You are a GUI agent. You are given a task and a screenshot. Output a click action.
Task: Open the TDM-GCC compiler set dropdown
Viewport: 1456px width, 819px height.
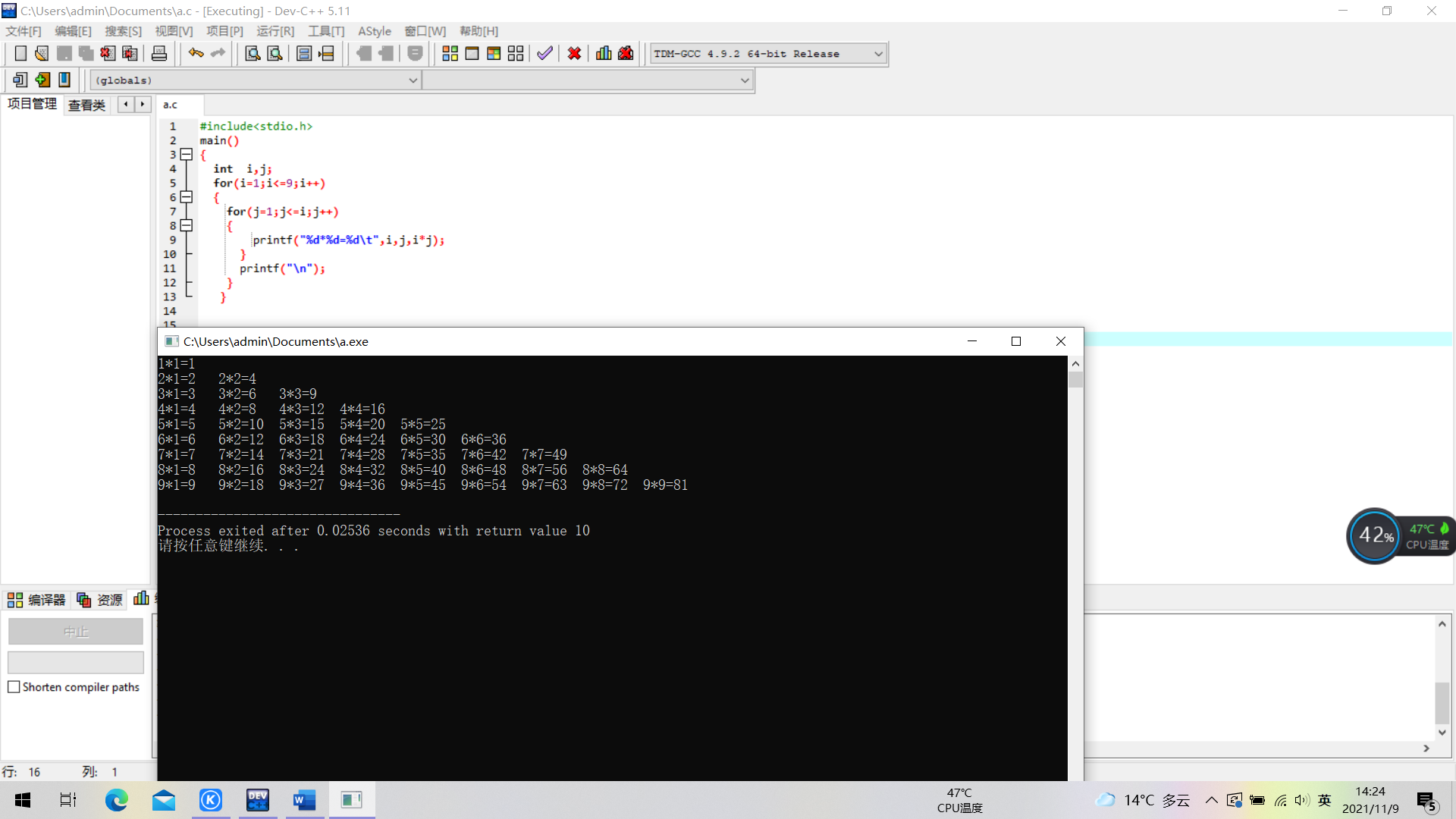(877, 54)
